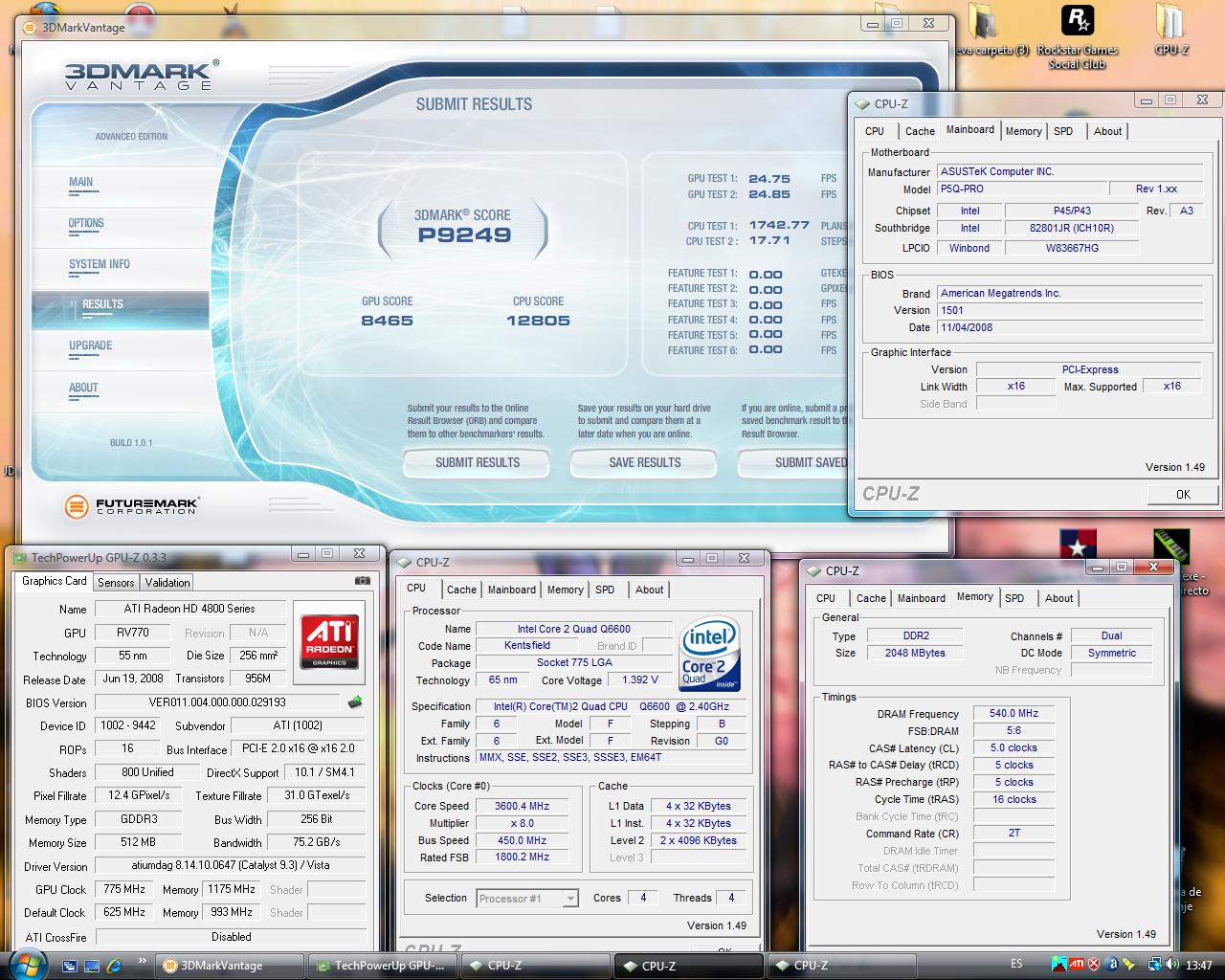Viewport: 1225px width, 980px height.
Task: Open SPD tab in CPU-Z memory window
Action: coord(1014,598)
